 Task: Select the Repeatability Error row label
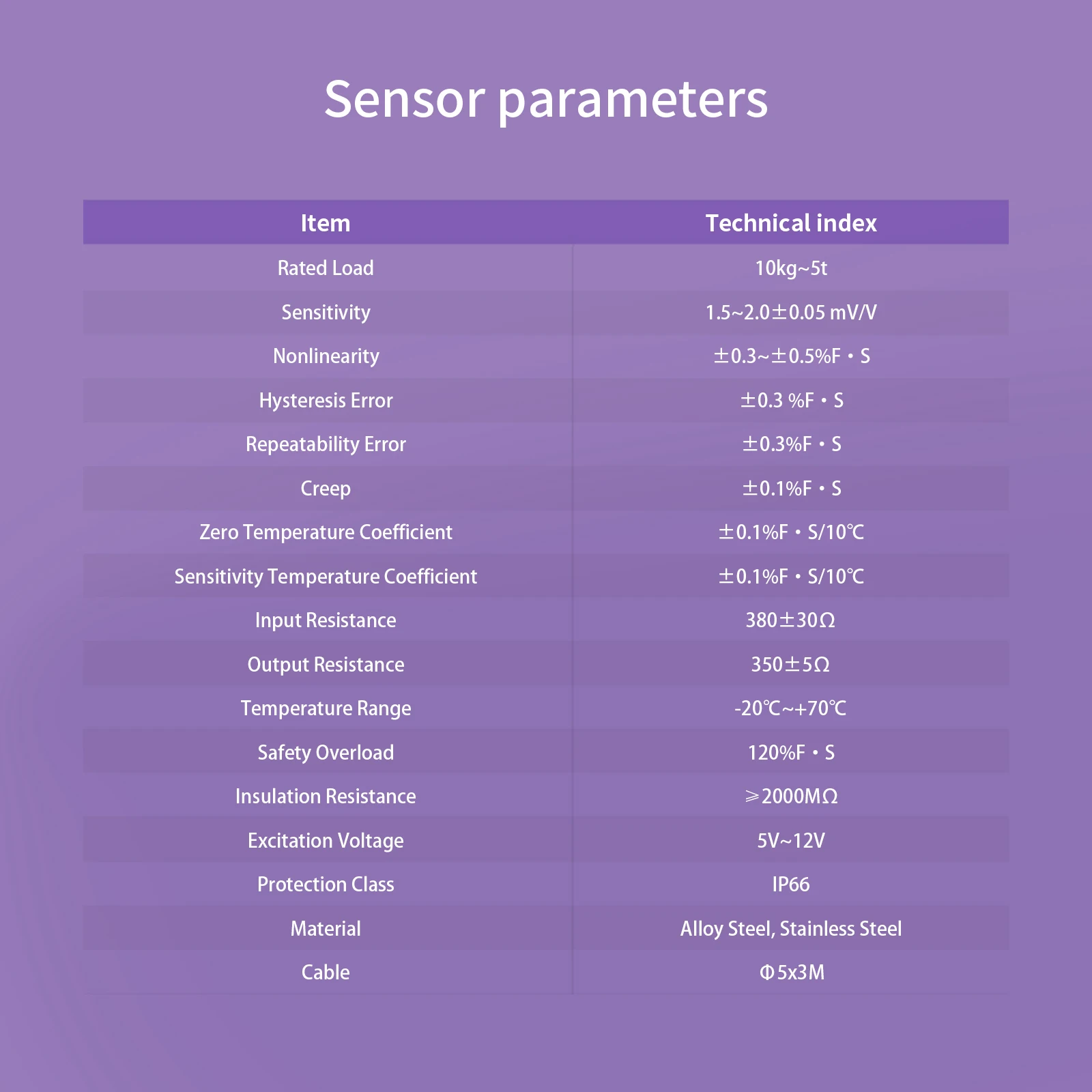tap(326, 444)
